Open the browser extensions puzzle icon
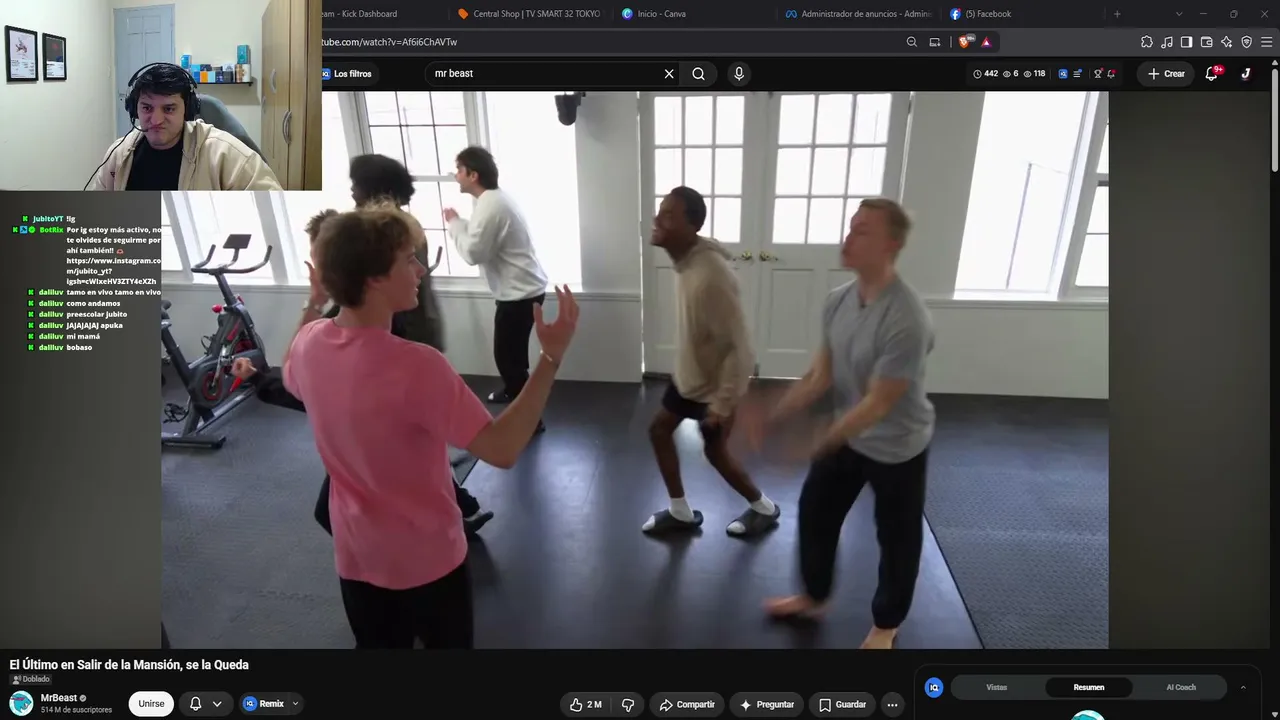The height and width of the screenshot is (720, 1280). click(1147, 42)
